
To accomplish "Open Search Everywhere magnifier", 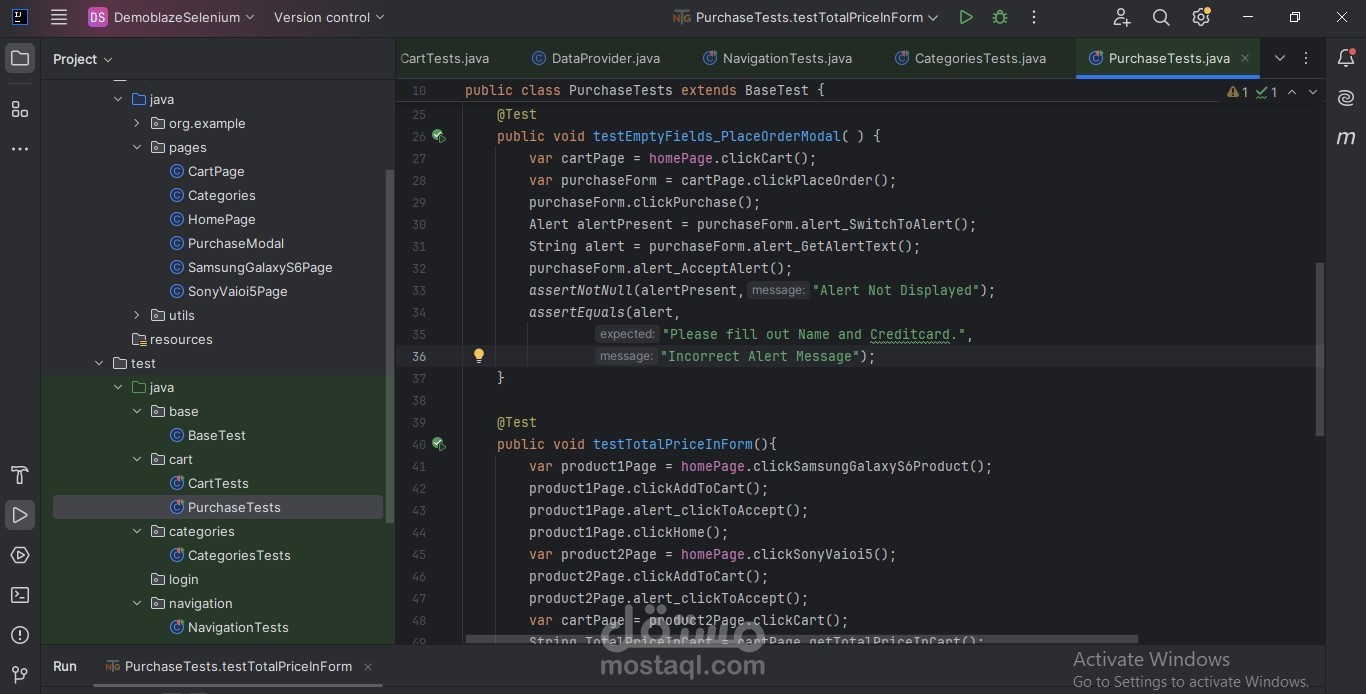I will (1161, 17).
